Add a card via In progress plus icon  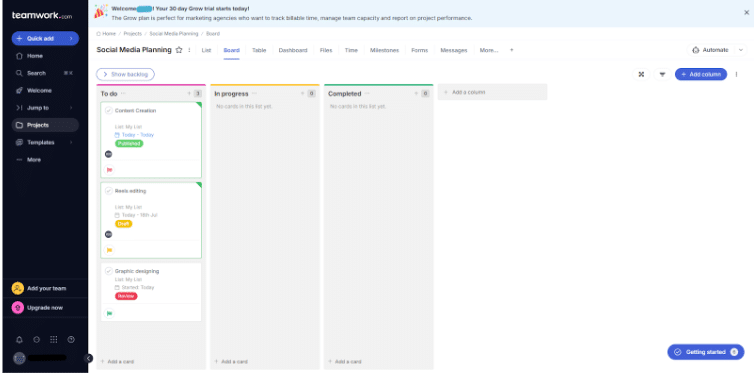click(x=303, y=94)
